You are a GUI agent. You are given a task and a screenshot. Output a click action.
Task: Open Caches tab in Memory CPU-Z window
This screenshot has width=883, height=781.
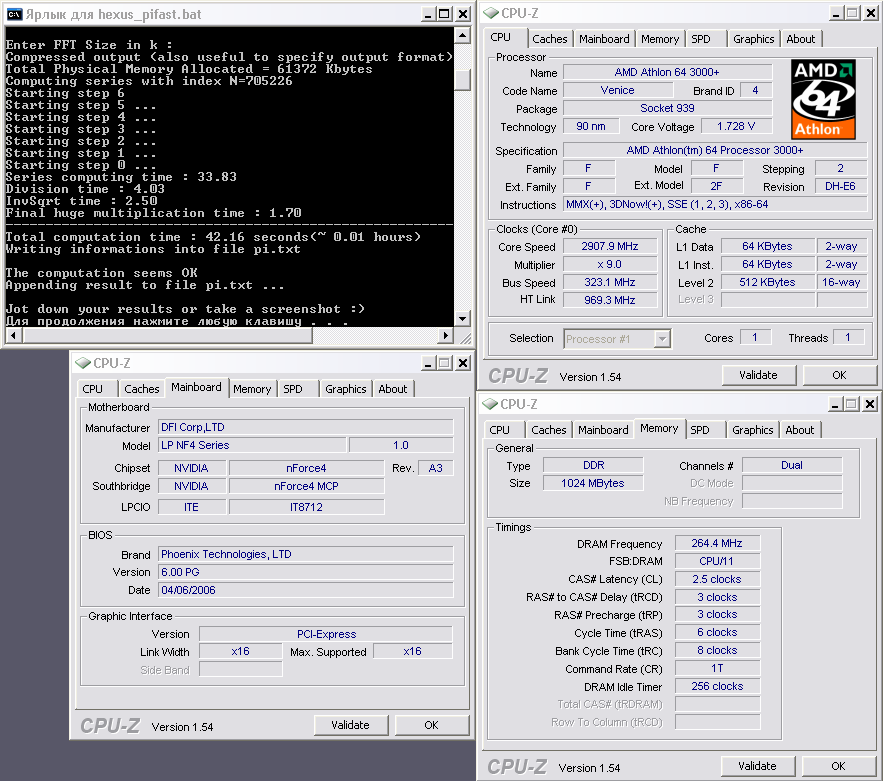(x=548, y=430)
